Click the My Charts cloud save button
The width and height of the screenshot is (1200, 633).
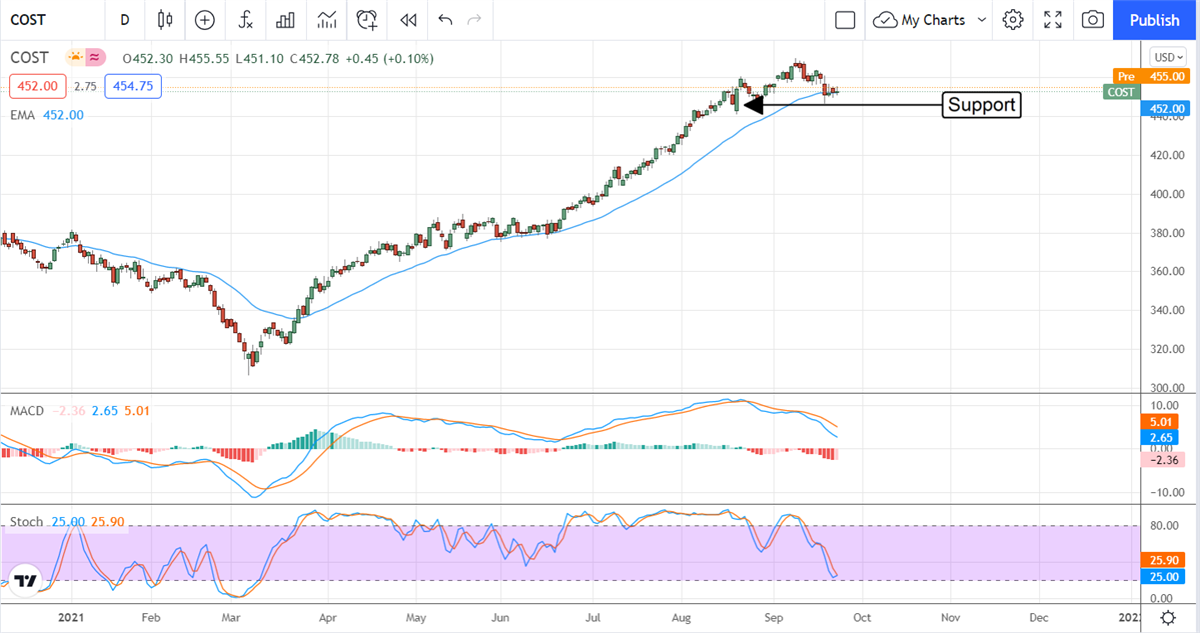pyautogui.click(x=920, y=20)
